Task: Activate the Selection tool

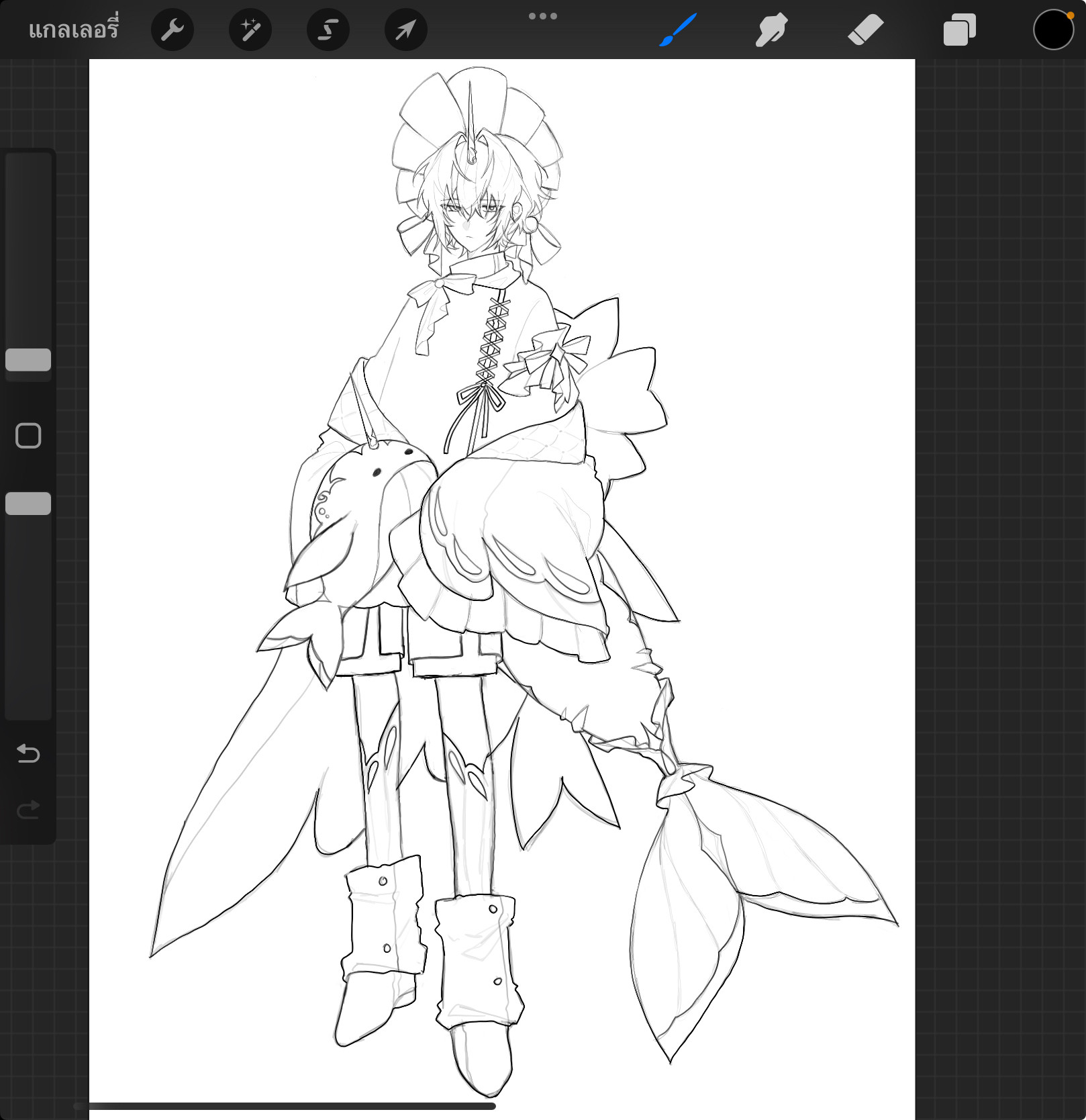Action: click(328, 30)
